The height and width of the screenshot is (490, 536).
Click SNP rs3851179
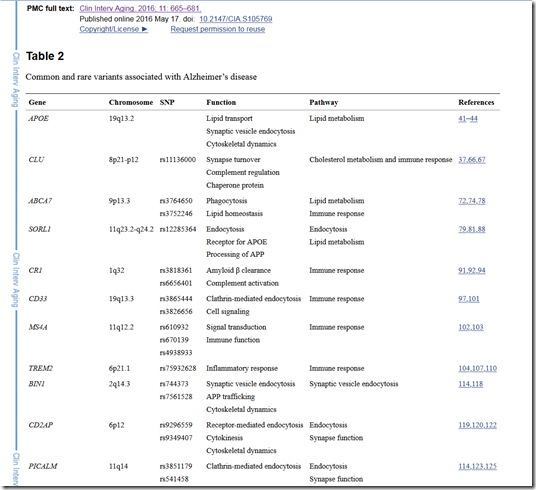176,466
